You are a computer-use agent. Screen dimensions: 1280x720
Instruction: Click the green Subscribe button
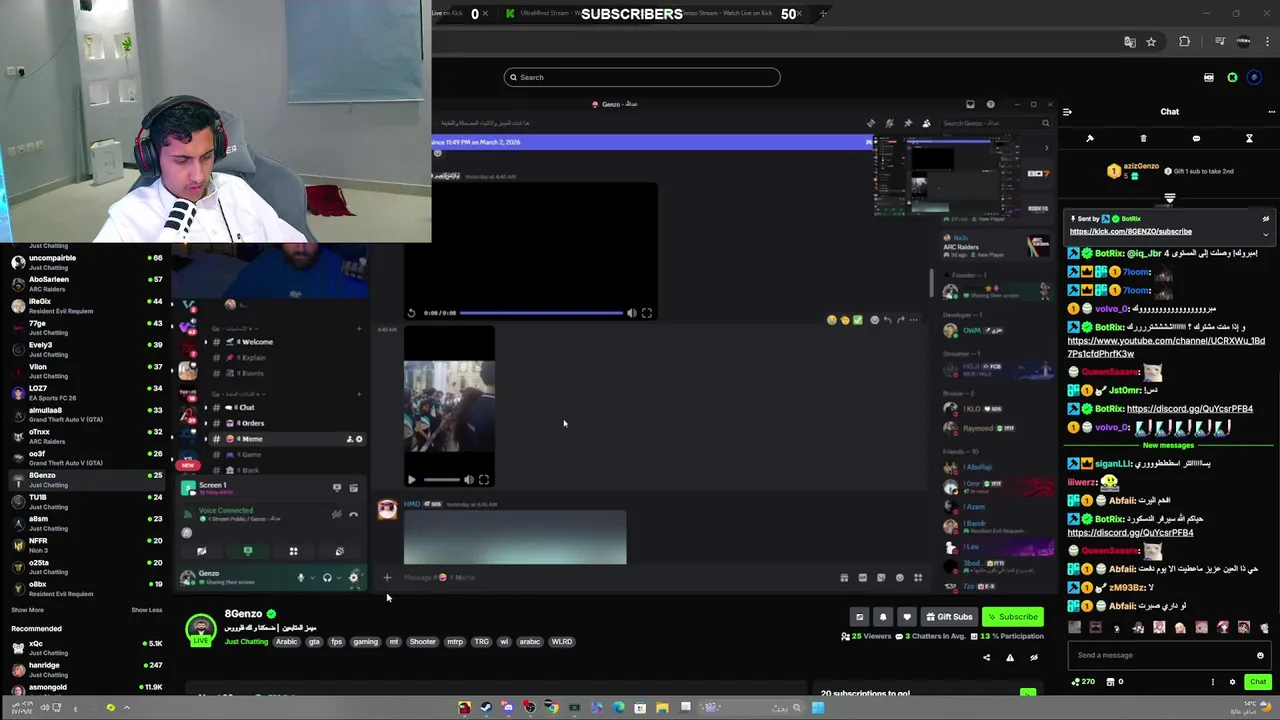tap(1013, 617)
